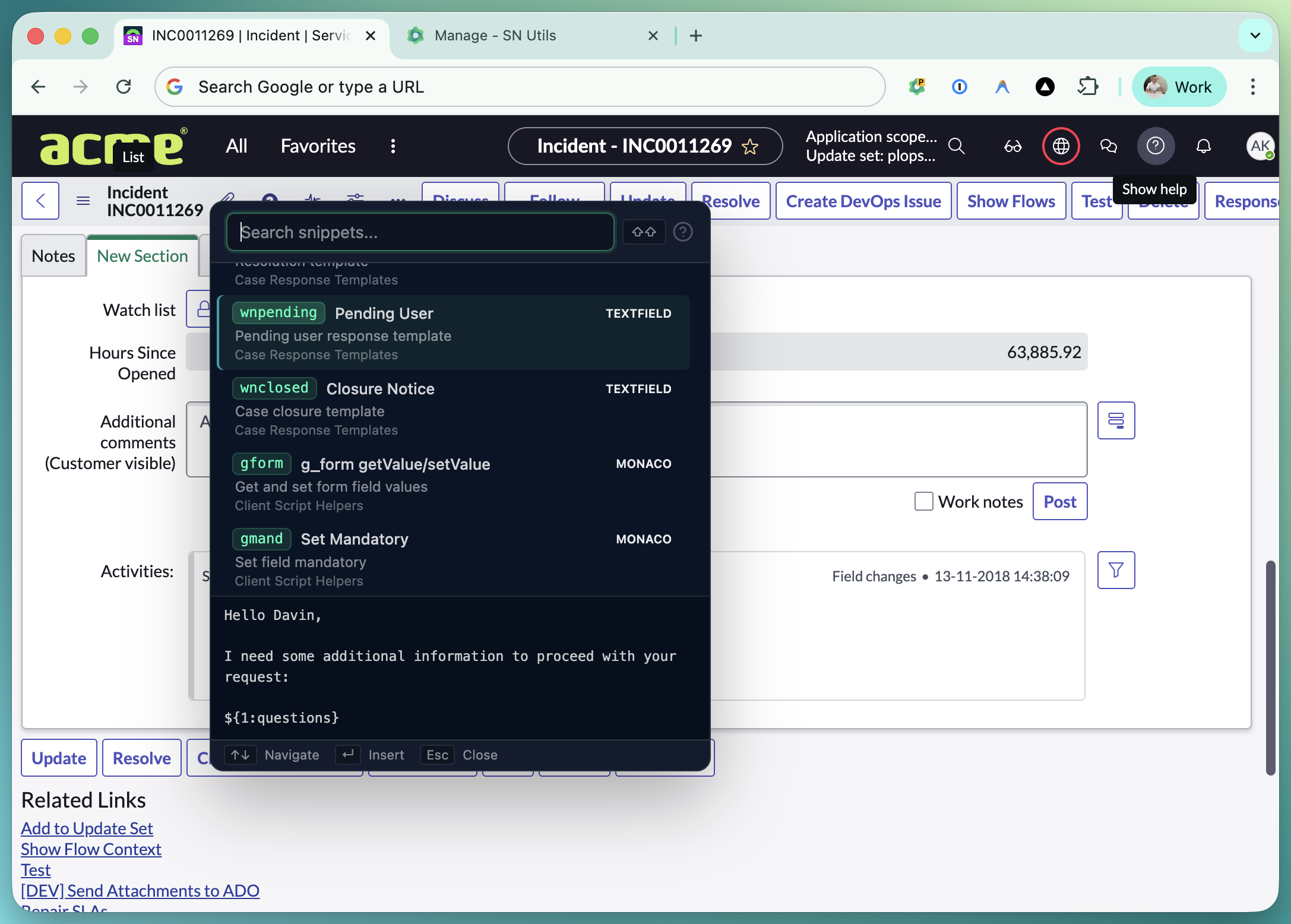Viewport: 1291px width, 924px height.
Task: Click inside the Search snippets field
Action: coord(420,232)
